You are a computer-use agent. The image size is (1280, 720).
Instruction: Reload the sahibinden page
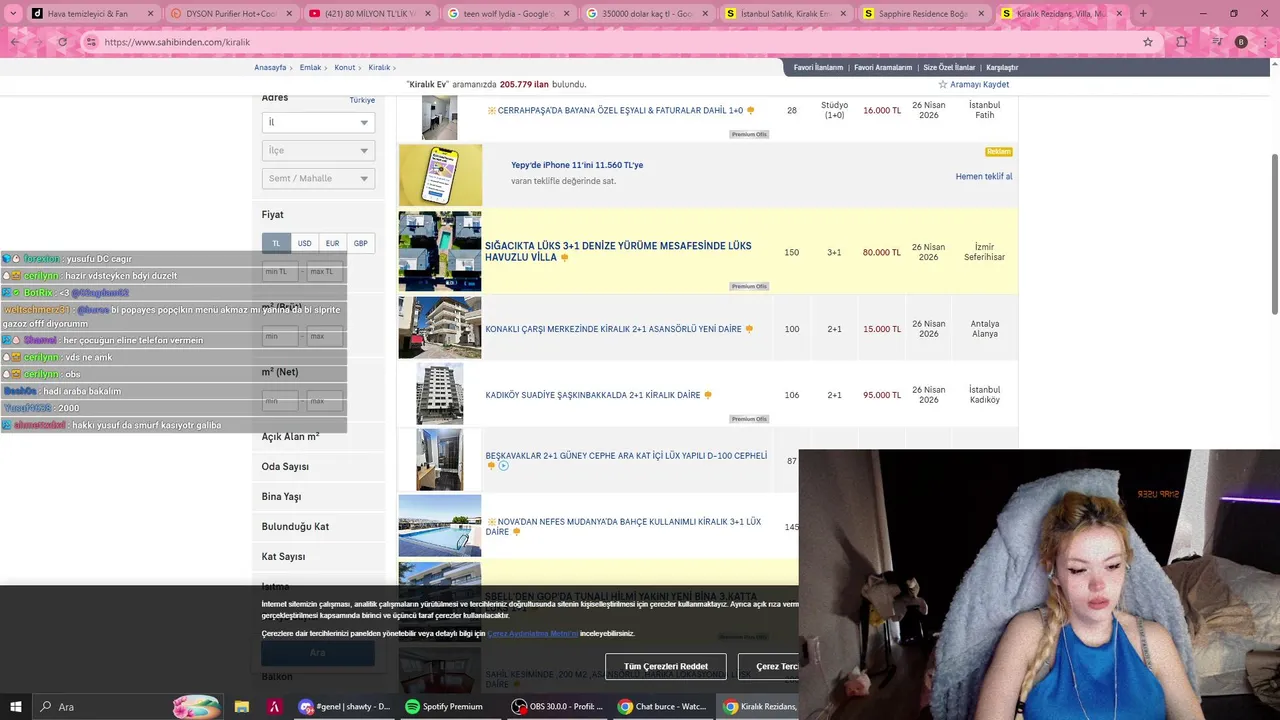(x=62, y=42)
